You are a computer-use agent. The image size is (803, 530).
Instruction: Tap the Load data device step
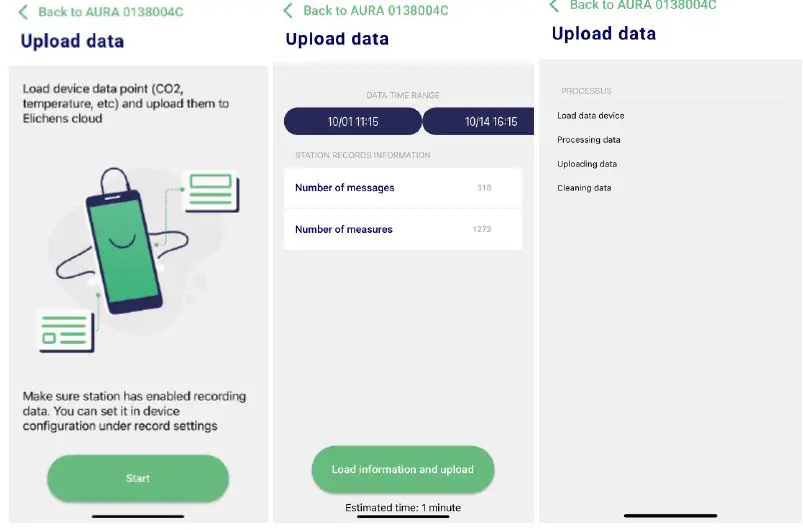[591, 116]
